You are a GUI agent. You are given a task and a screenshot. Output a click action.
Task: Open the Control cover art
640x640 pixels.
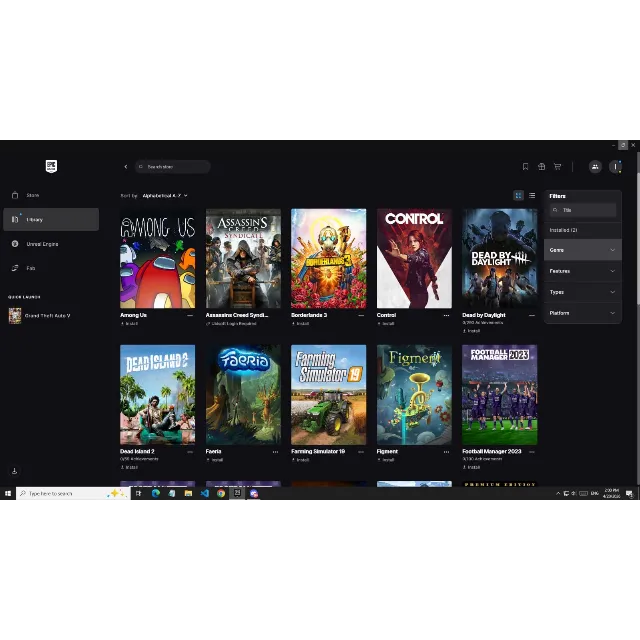[x=414, y=258]
